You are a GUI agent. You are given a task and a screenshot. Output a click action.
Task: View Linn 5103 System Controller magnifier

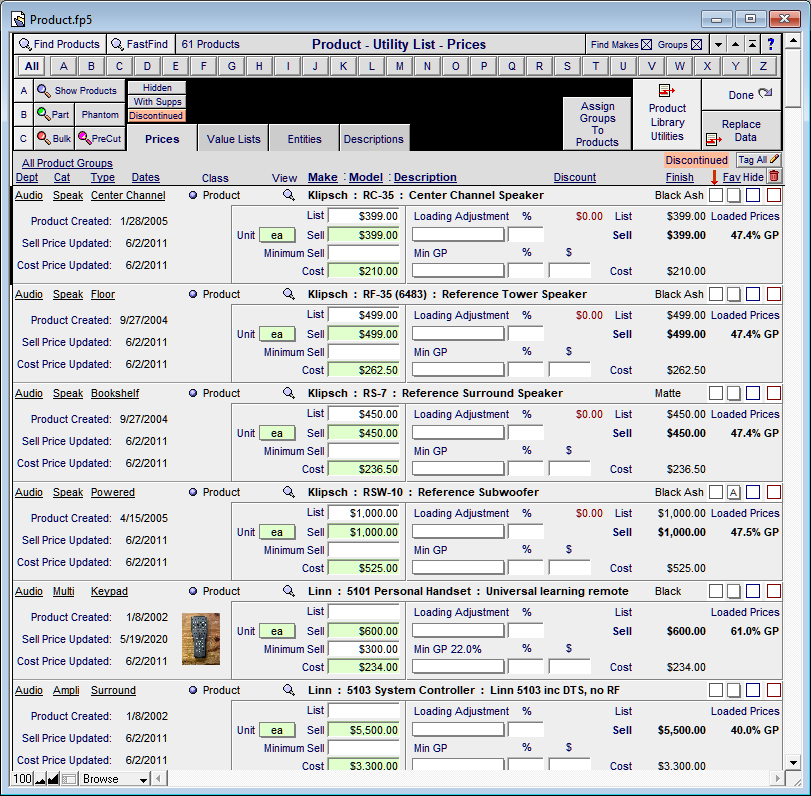click(x=289, y=690)
